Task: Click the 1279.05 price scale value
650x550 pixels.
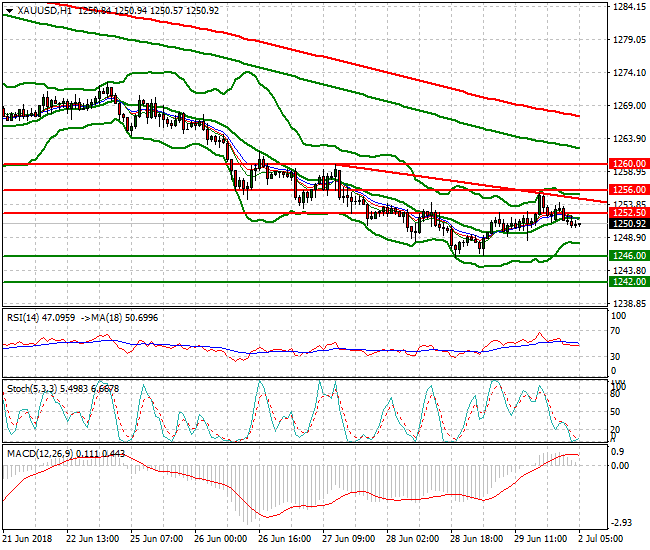Action: pyautogui.click(x=629, y=40)
